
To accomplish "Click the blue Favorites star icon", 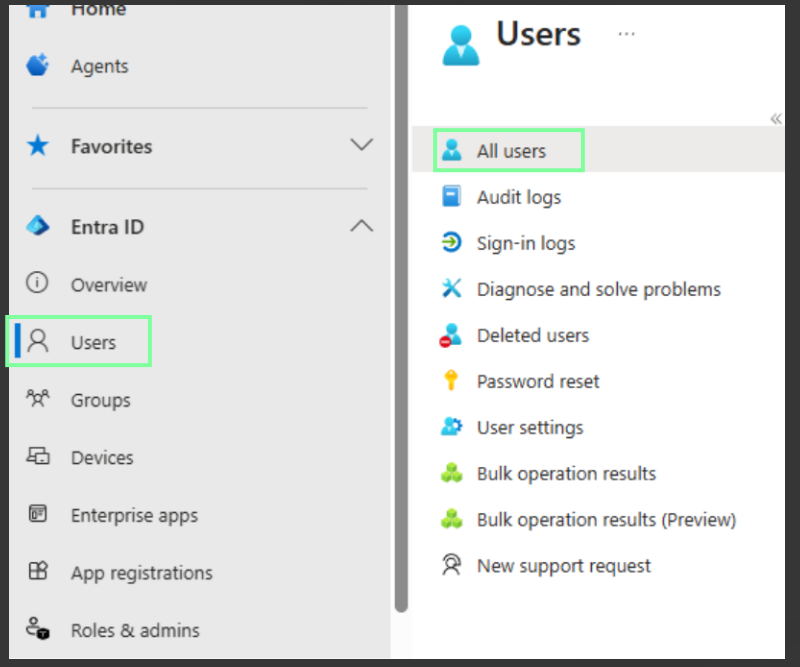I will click(x=38, y=145).
